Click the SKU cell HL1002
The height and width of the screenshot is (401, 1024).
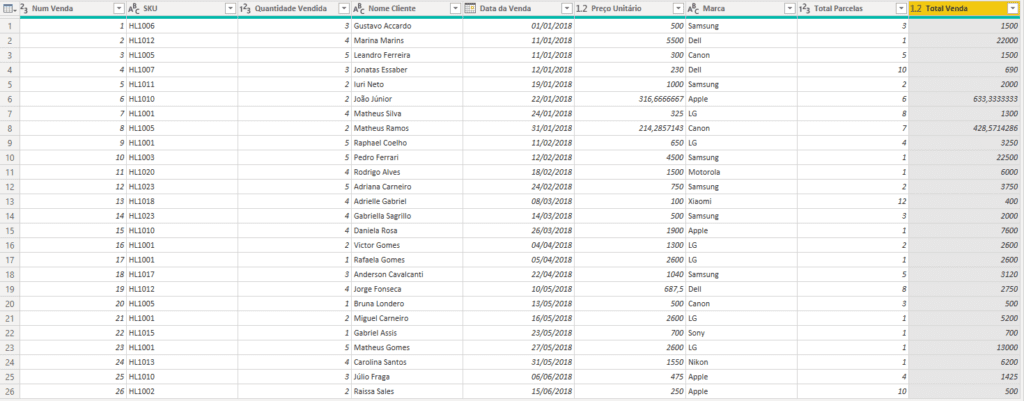coord(182,391)
